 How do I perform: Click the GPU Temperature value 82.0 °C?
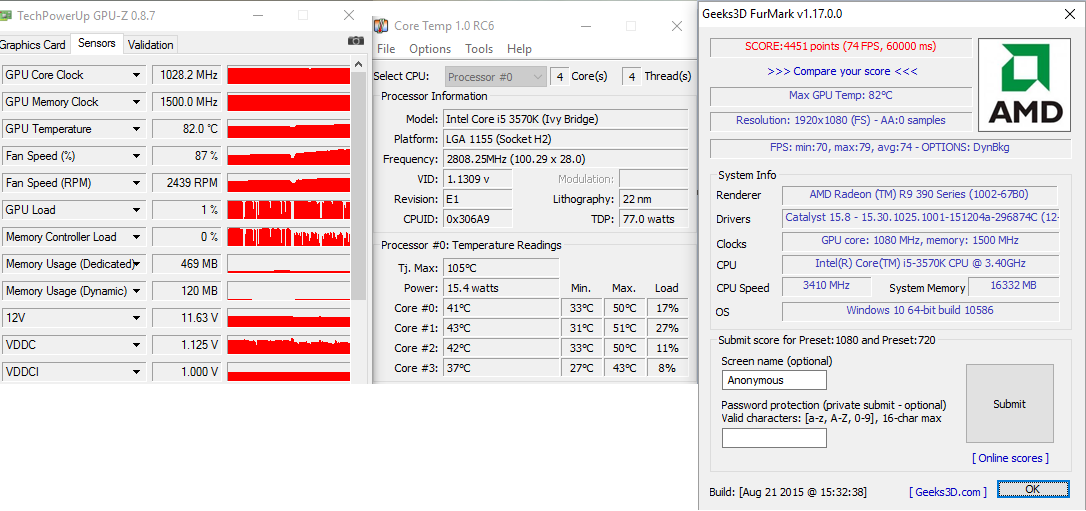[x=186, y=129]
